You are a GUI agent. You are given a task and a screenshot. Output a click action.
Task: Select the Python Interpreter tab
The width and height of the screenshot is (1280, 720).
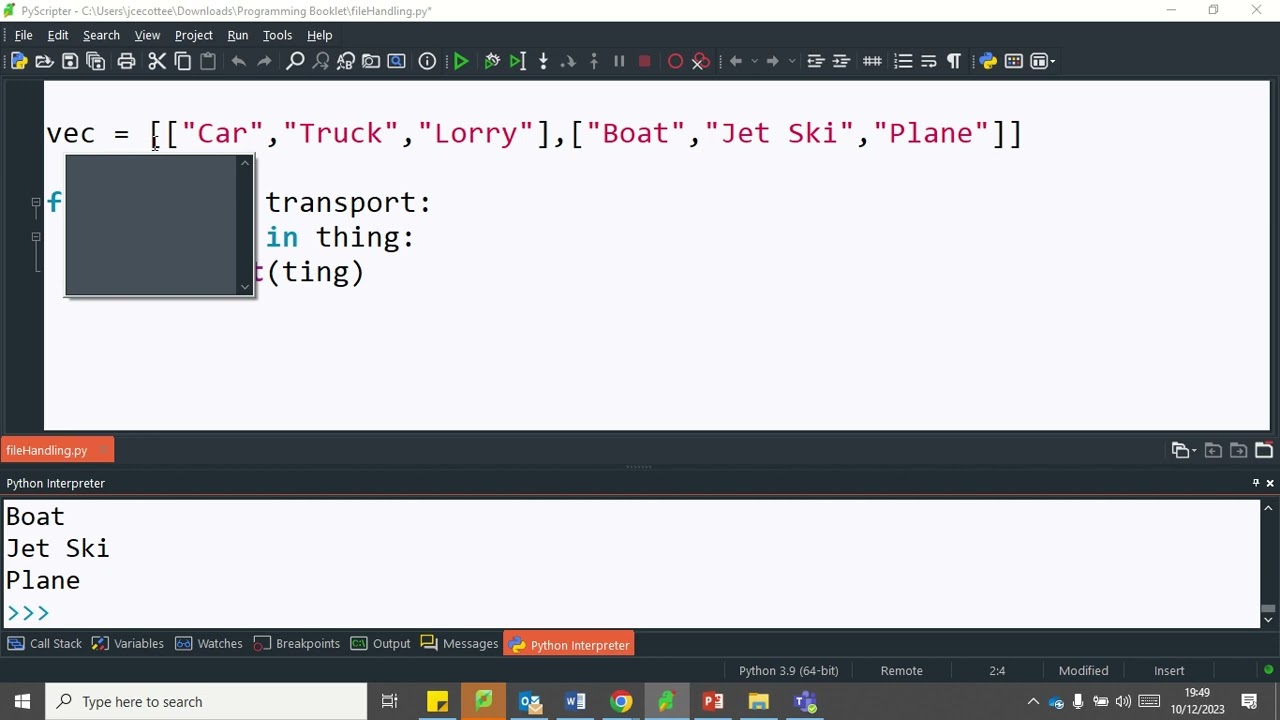click(569, 645)
